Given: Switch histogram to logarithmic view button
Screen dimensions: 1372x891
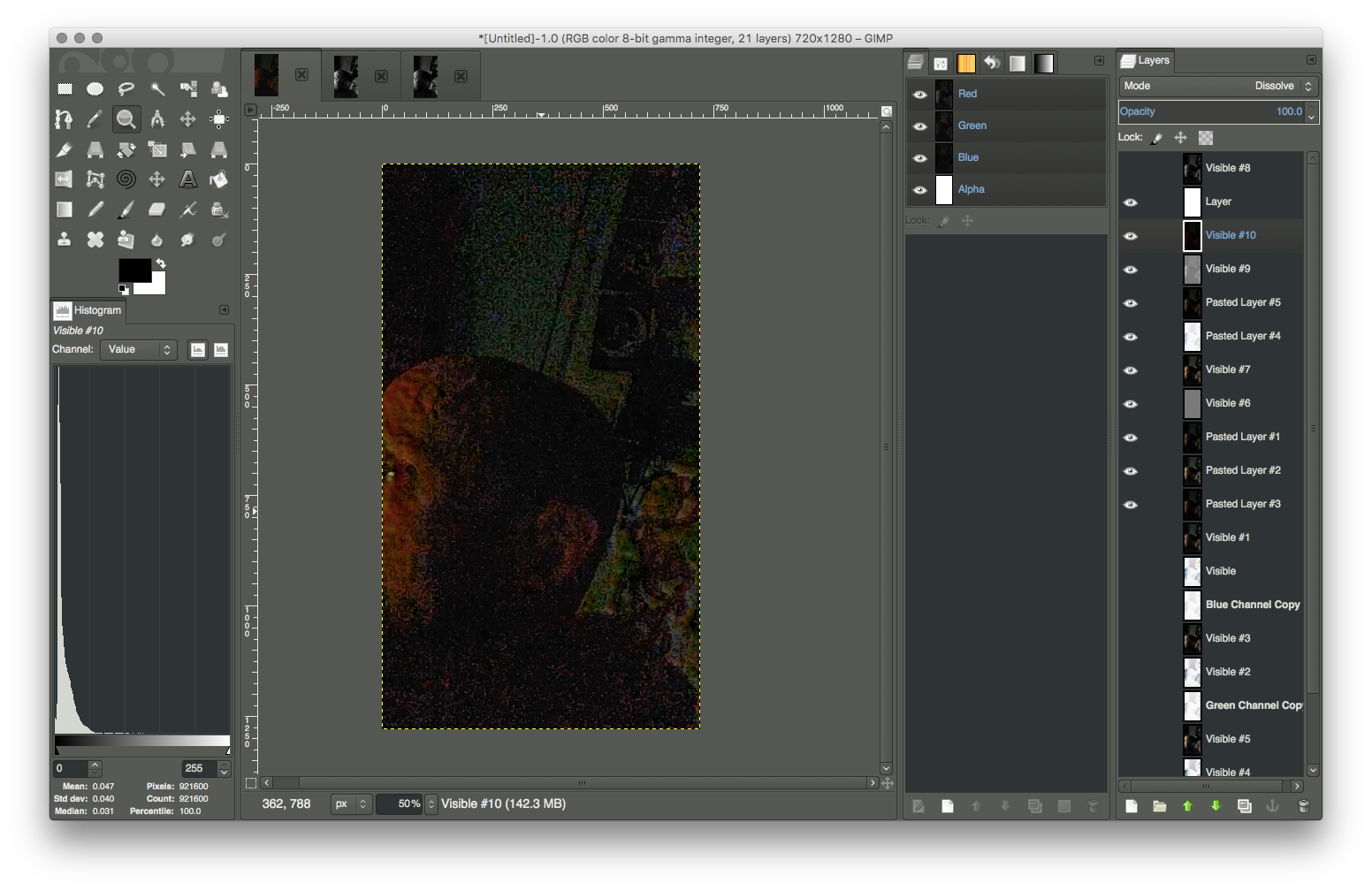Looking at the screenshot, I should coord(221,350).
